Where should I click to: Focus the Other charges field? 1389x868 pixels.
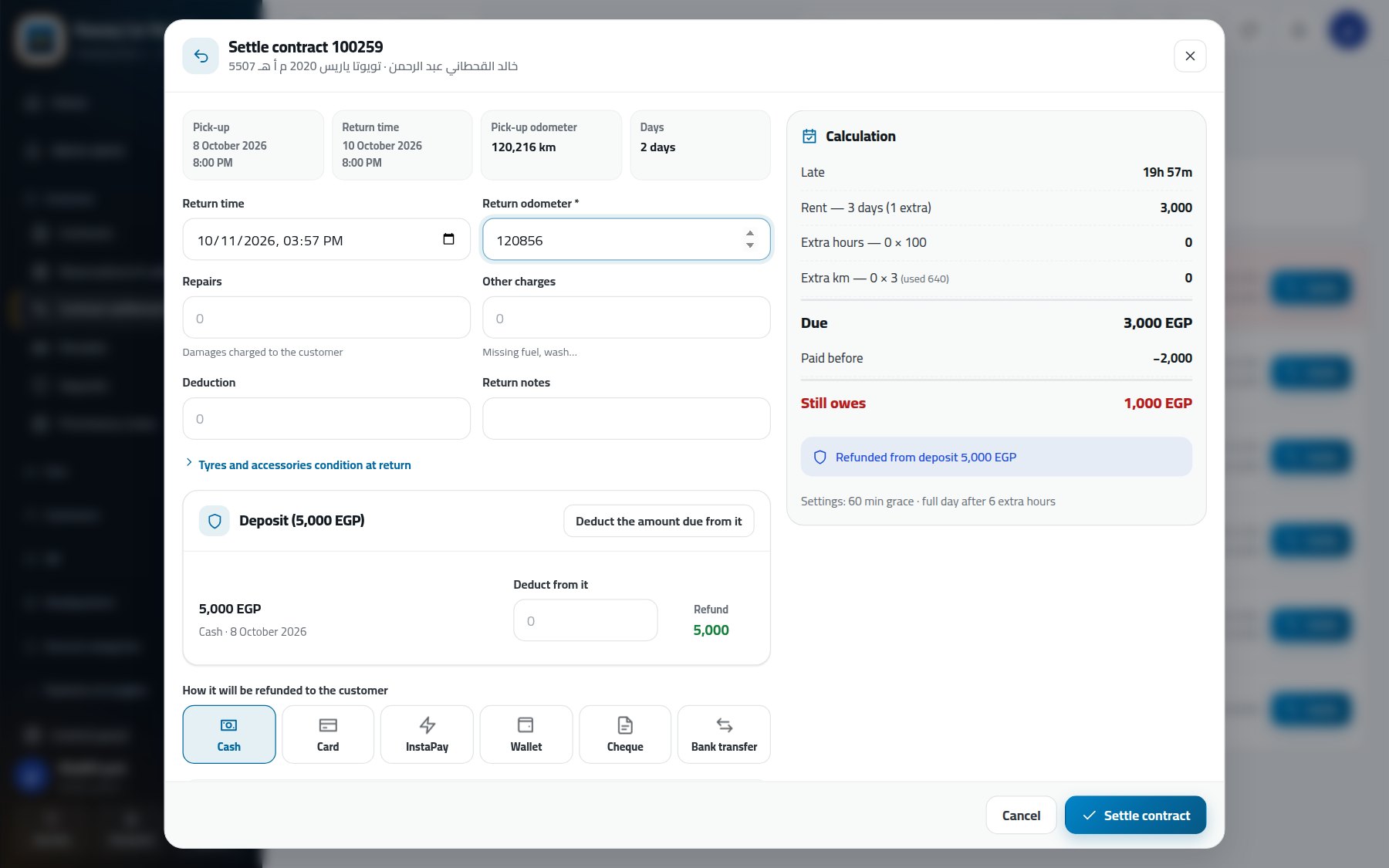(626, 318)
